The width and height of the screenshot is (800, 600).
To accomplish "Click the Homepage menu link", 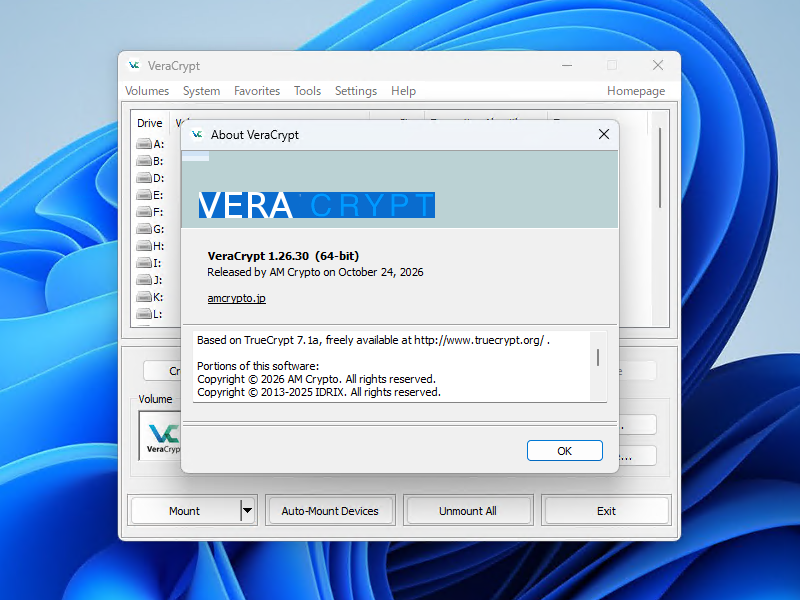I will coord(636,91).
